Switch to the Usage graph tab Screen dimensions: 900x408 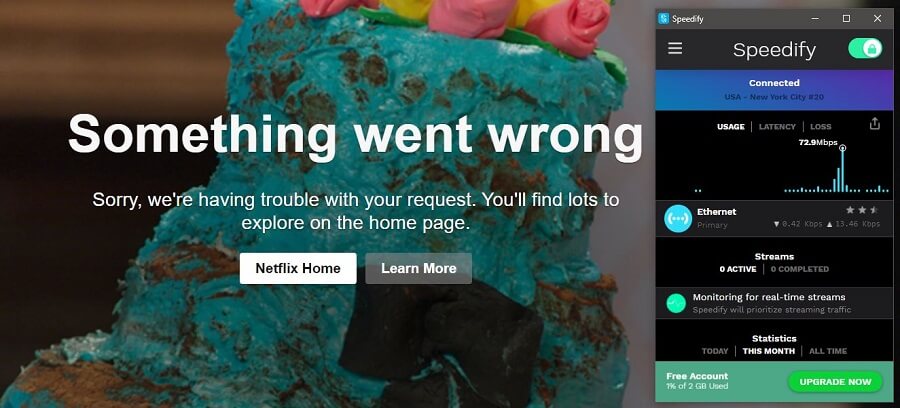point(731,127)
